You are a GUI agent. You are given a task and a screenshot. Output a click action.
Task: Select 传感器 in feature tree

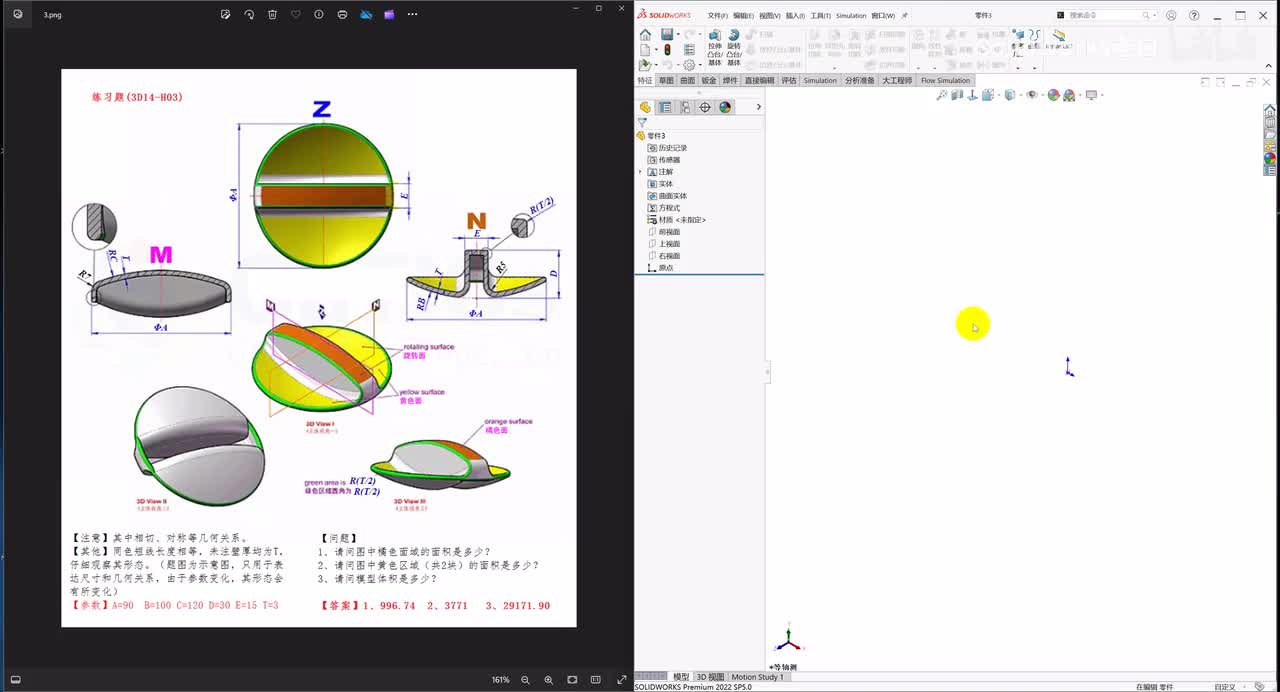point(664,160)
